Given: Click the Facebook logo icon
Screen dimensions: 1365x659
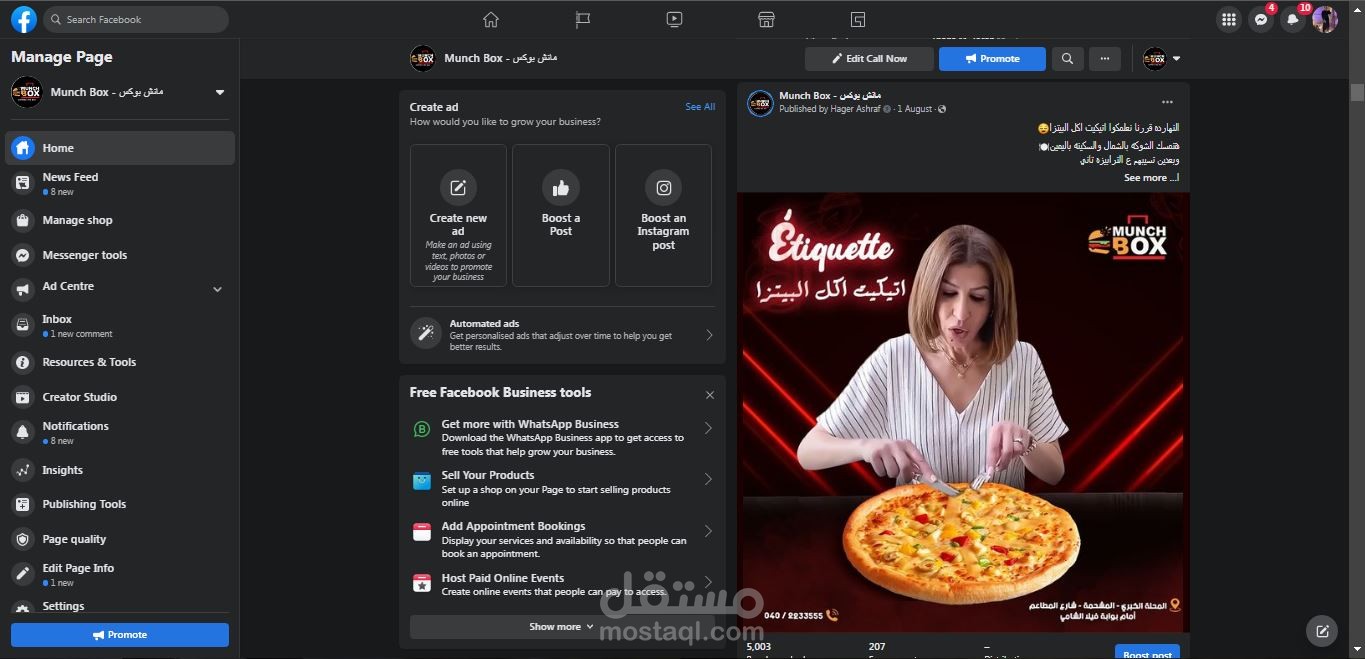Looking at the screenshot, I should (24, 19).
